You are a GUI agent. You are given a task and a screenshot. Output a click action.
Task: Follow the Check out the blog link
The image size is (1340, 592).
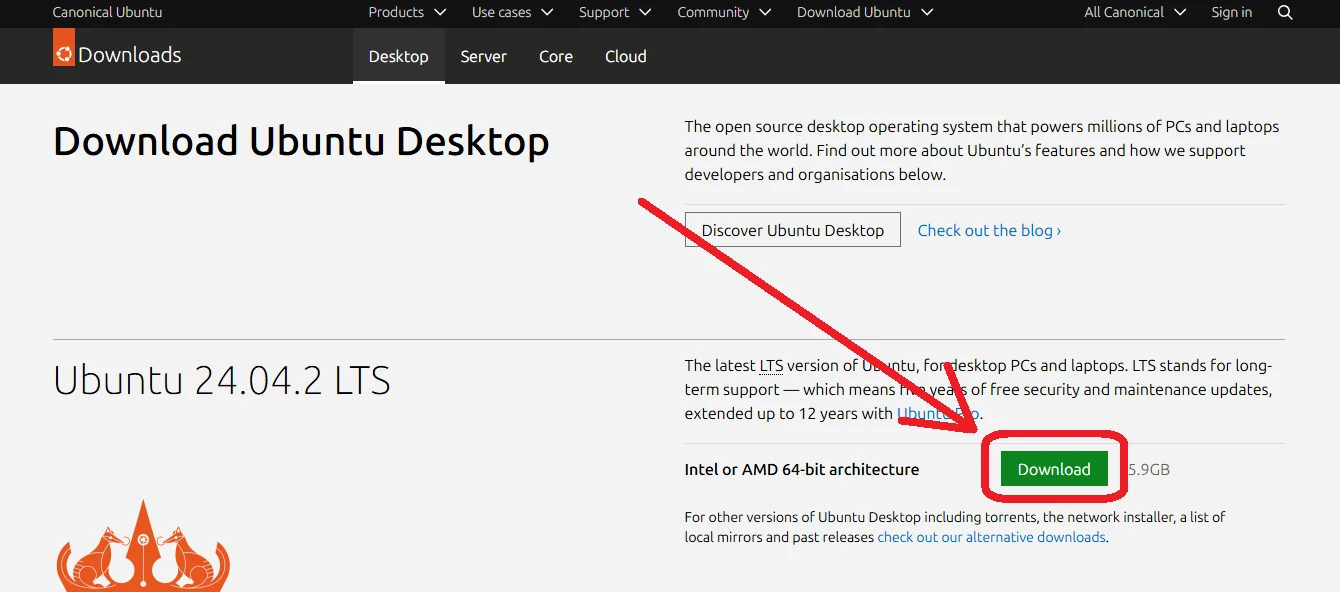(989, 231)
